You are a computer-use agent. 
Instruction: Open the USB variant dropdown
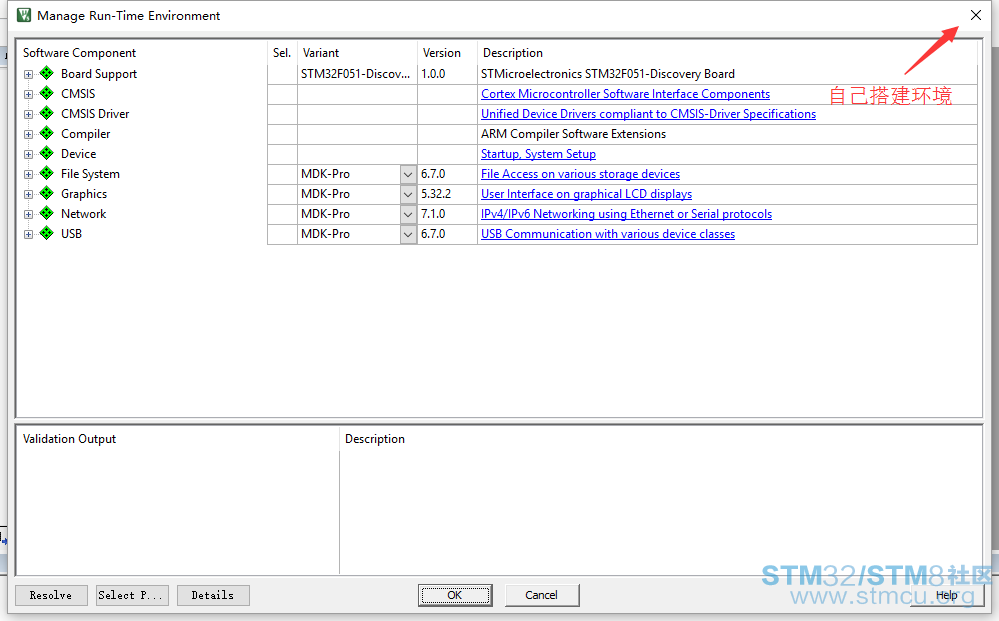coord(408,234)
